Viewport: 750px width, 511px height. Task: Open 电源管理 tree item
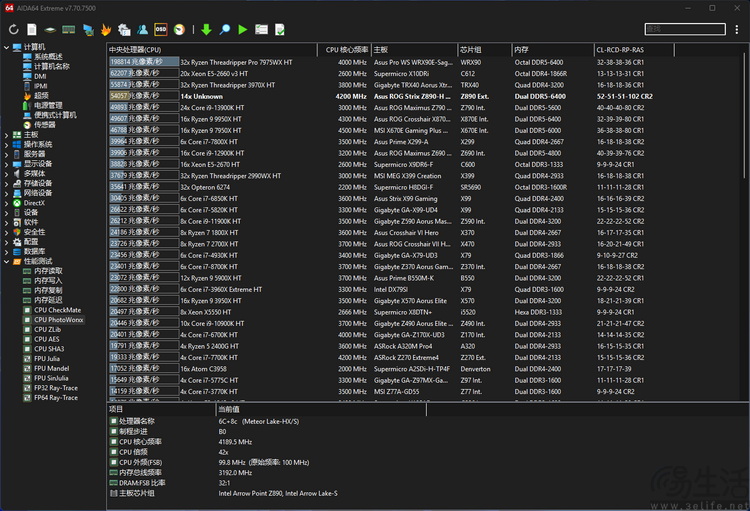click(x=48, y=105)
